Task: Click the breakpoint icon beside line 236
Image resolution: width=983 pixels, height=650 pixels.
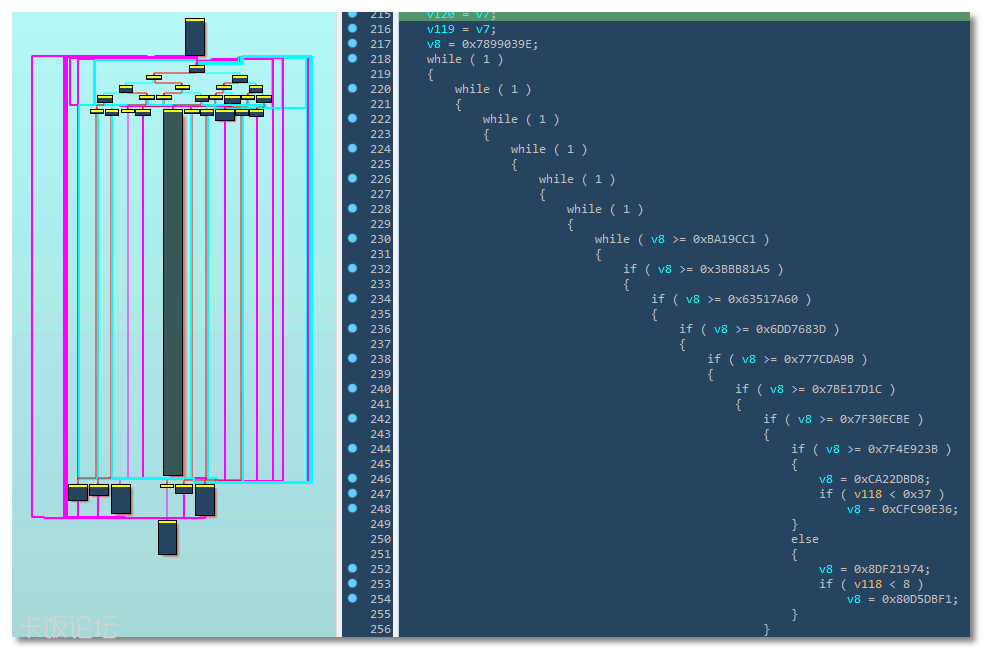Action: 351,329
